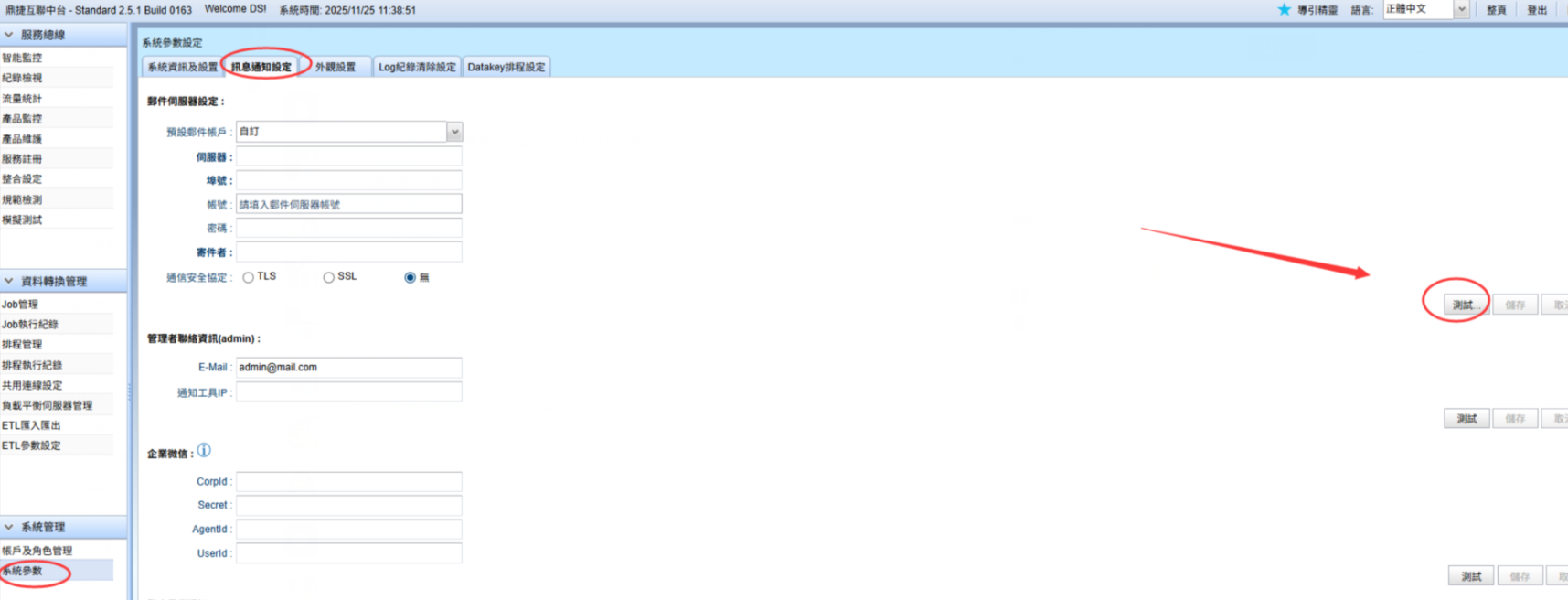The image size is (1568, 600).
Task: Collapse the 服務總線 sidebar section
Action: coord(9,35)
